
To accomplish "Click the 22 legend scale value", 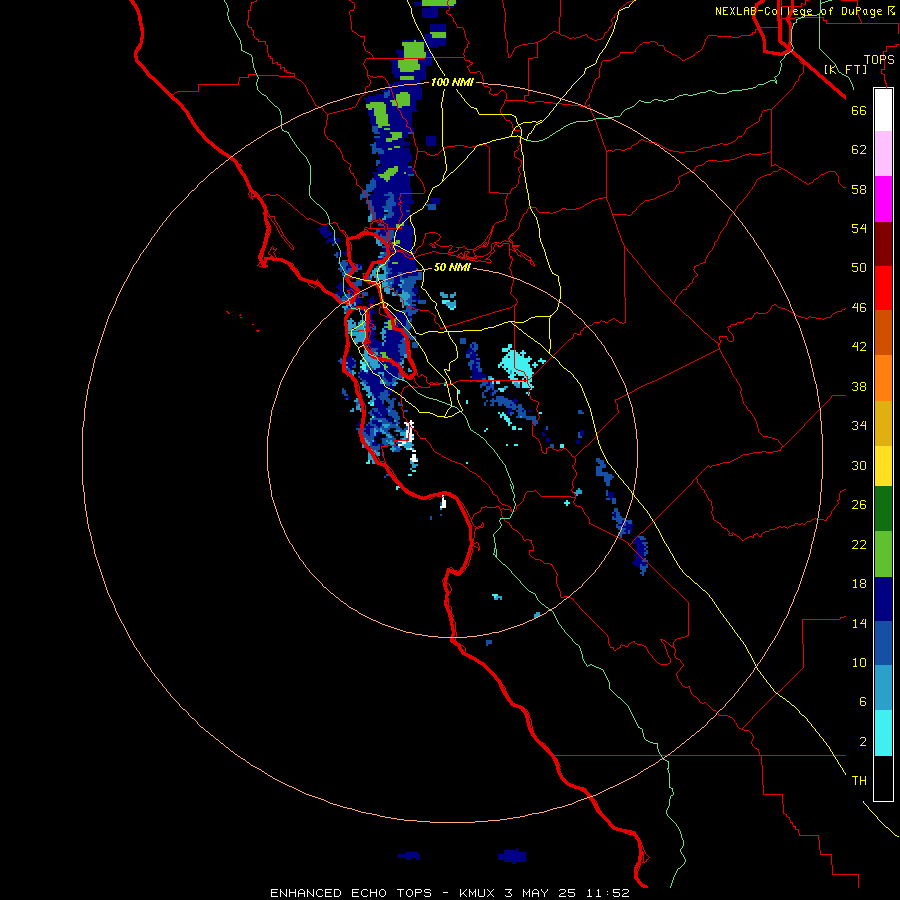I will point(859,544).
